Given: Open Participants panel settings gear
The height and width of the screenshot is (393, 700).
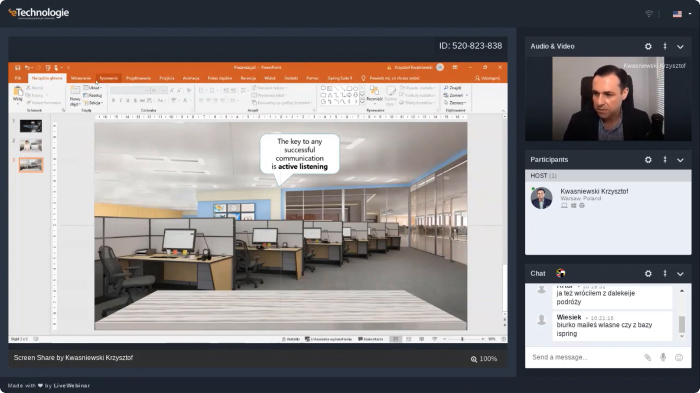Looking at the screenshot, I should (648, 160).
